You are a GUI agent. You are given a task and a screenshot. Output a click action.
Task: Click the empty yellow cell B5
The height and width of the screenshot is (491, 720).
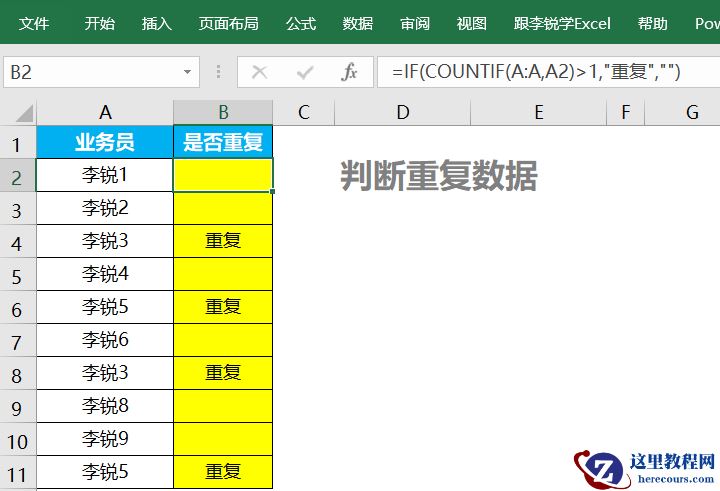coord(223,274)
